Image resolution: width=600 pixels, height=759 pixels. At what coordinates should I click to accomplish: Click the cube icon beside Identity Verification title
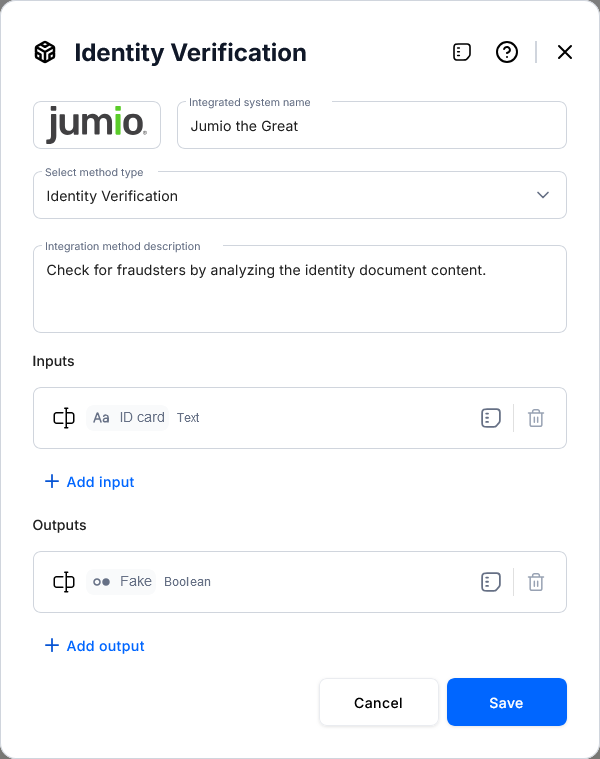pos(45,52)
